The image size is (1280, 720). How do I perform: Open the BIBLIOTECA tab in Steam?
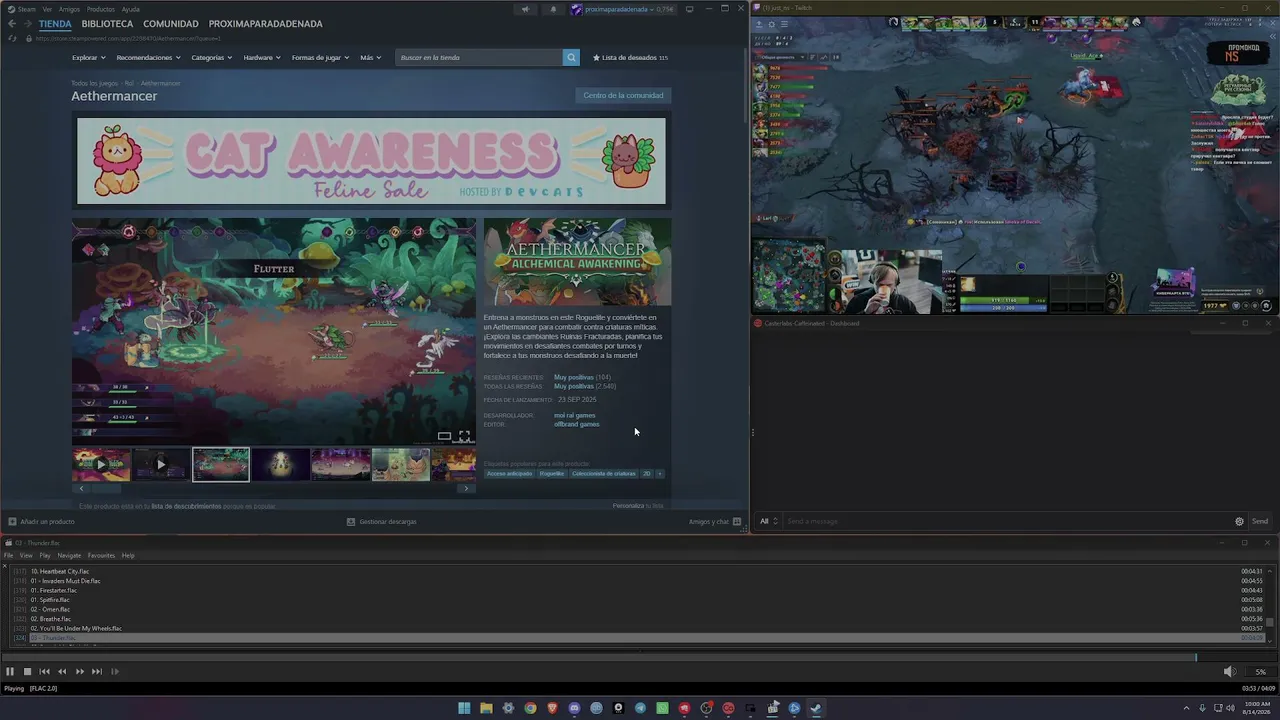click(107, 24)
